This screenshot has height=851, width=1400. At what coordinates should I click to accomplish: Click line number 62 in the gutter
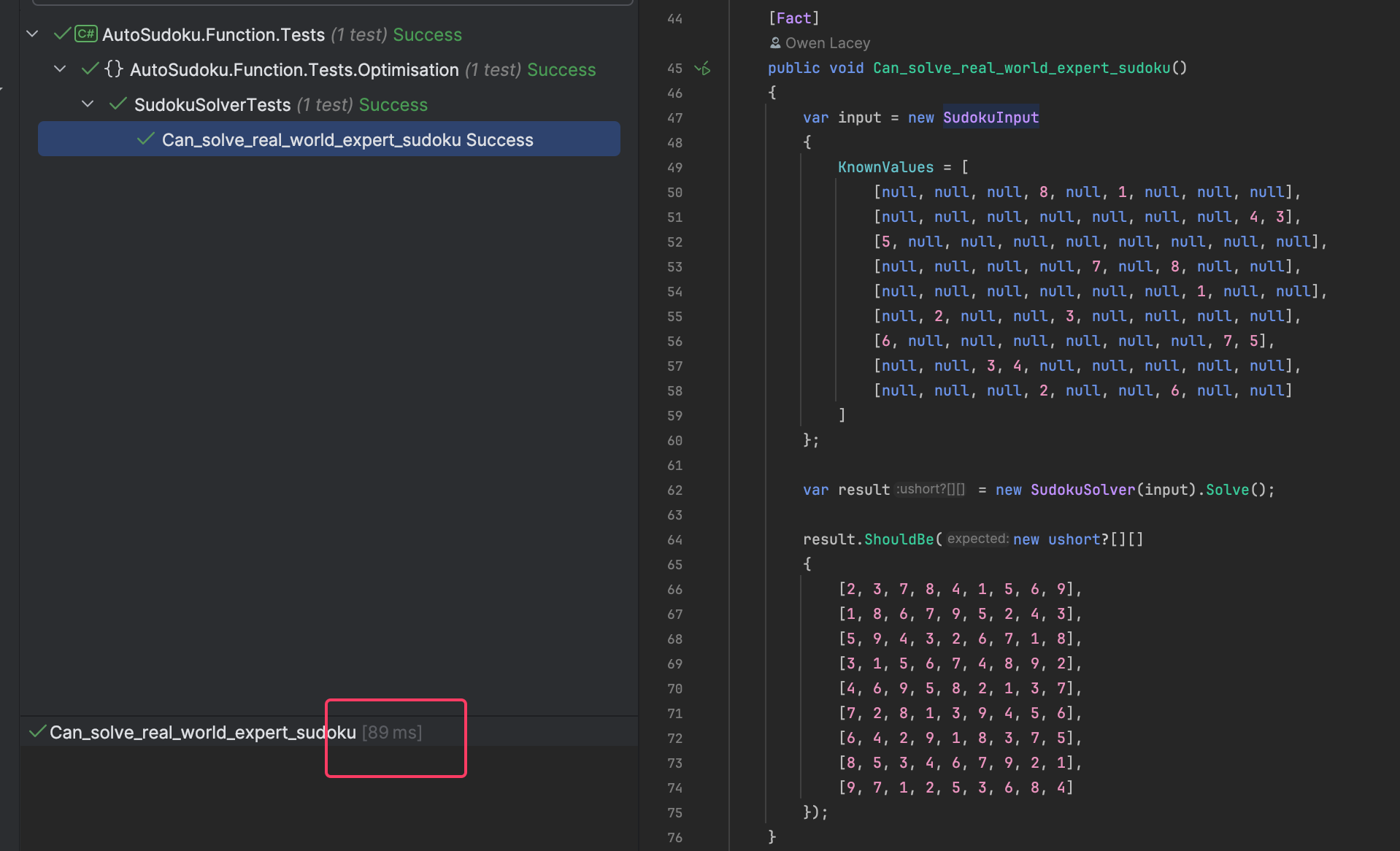674,490
